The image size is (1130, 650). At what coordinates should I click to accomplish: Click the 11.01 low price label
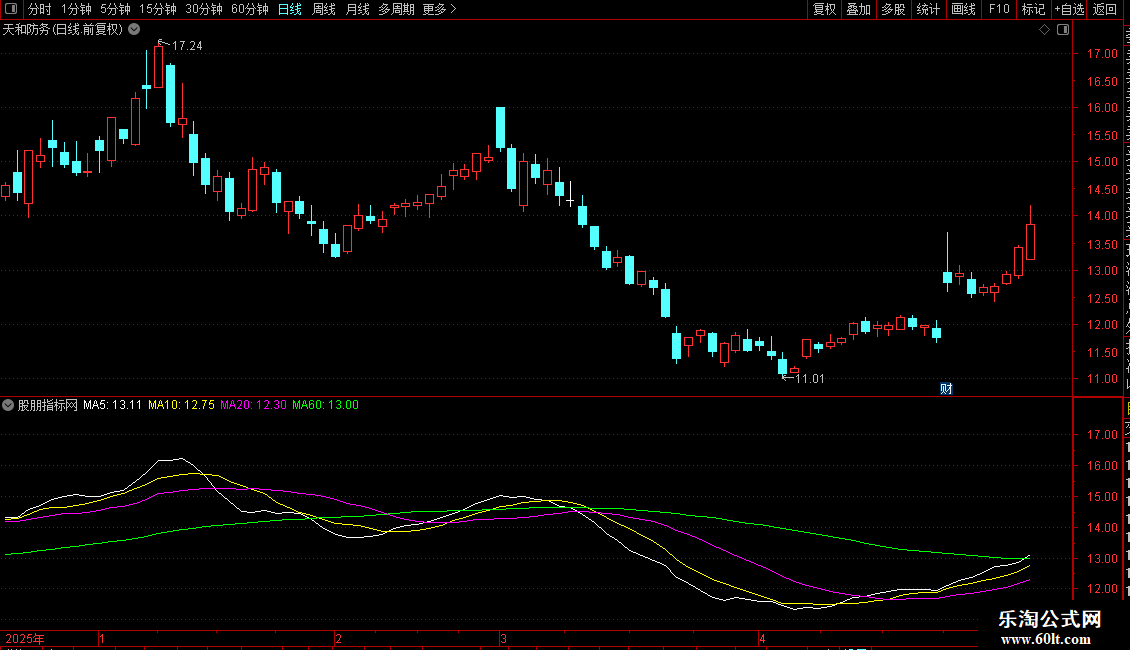[x=809, y=379]
